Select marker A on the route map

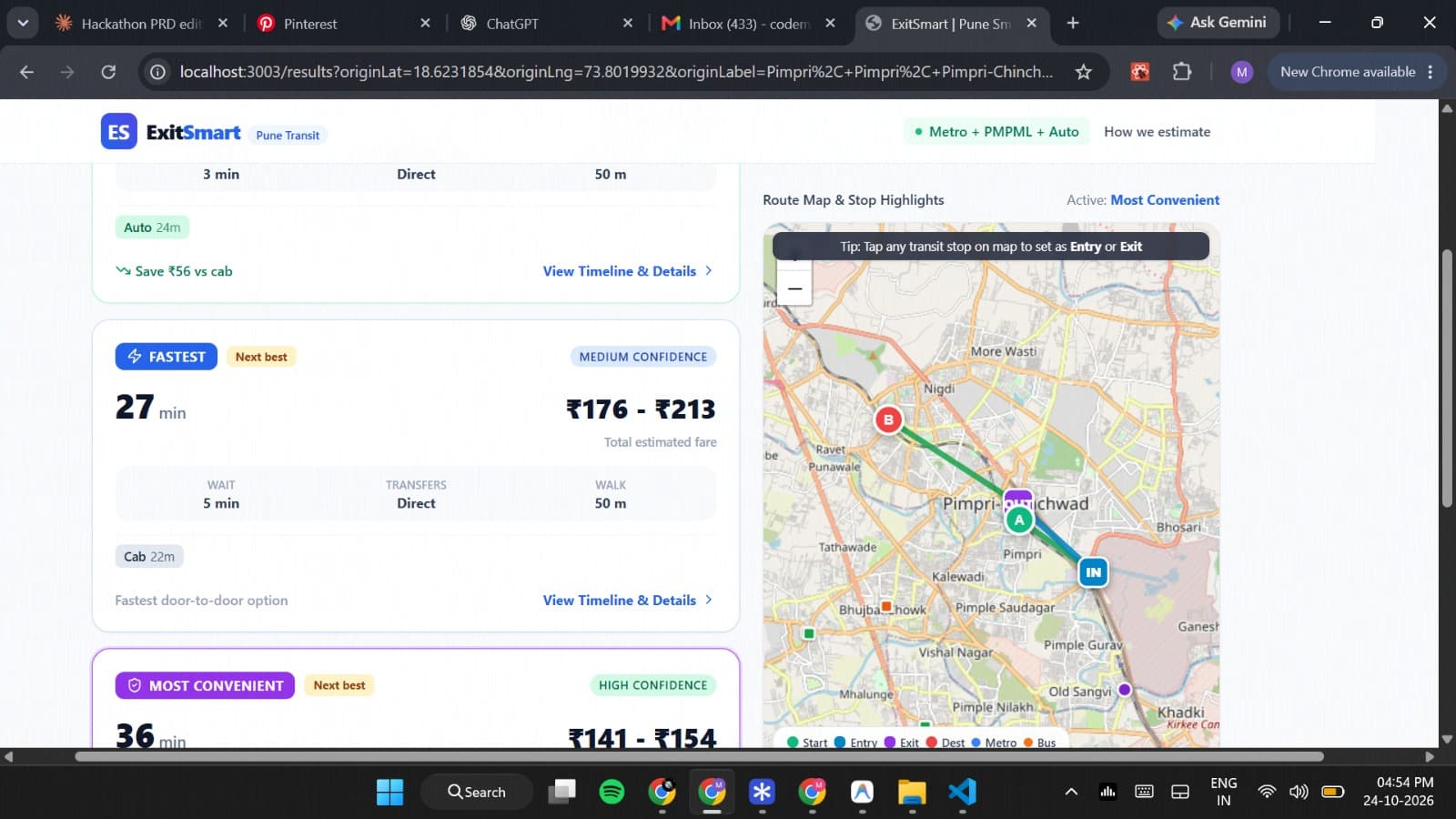[x=1019, y=520]
